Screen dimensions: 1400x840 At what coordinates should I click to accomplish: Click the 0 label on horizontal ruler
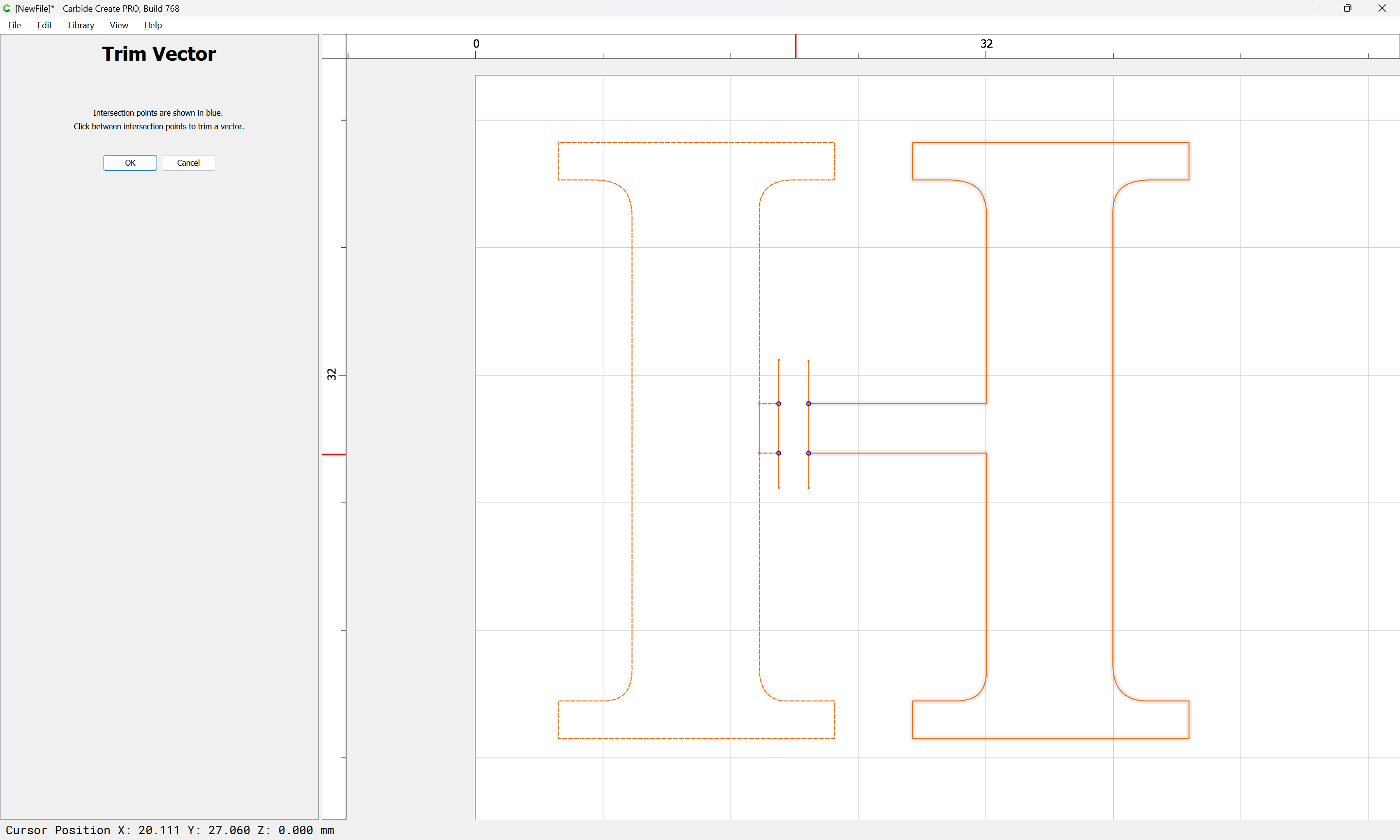(x=476, y=44)
